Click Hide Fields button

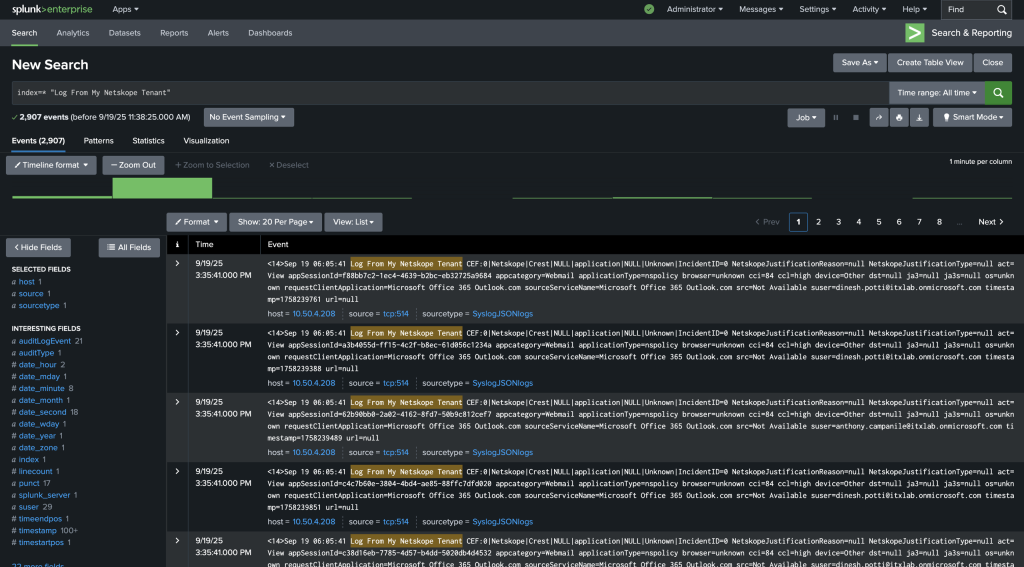click(39, 248)
